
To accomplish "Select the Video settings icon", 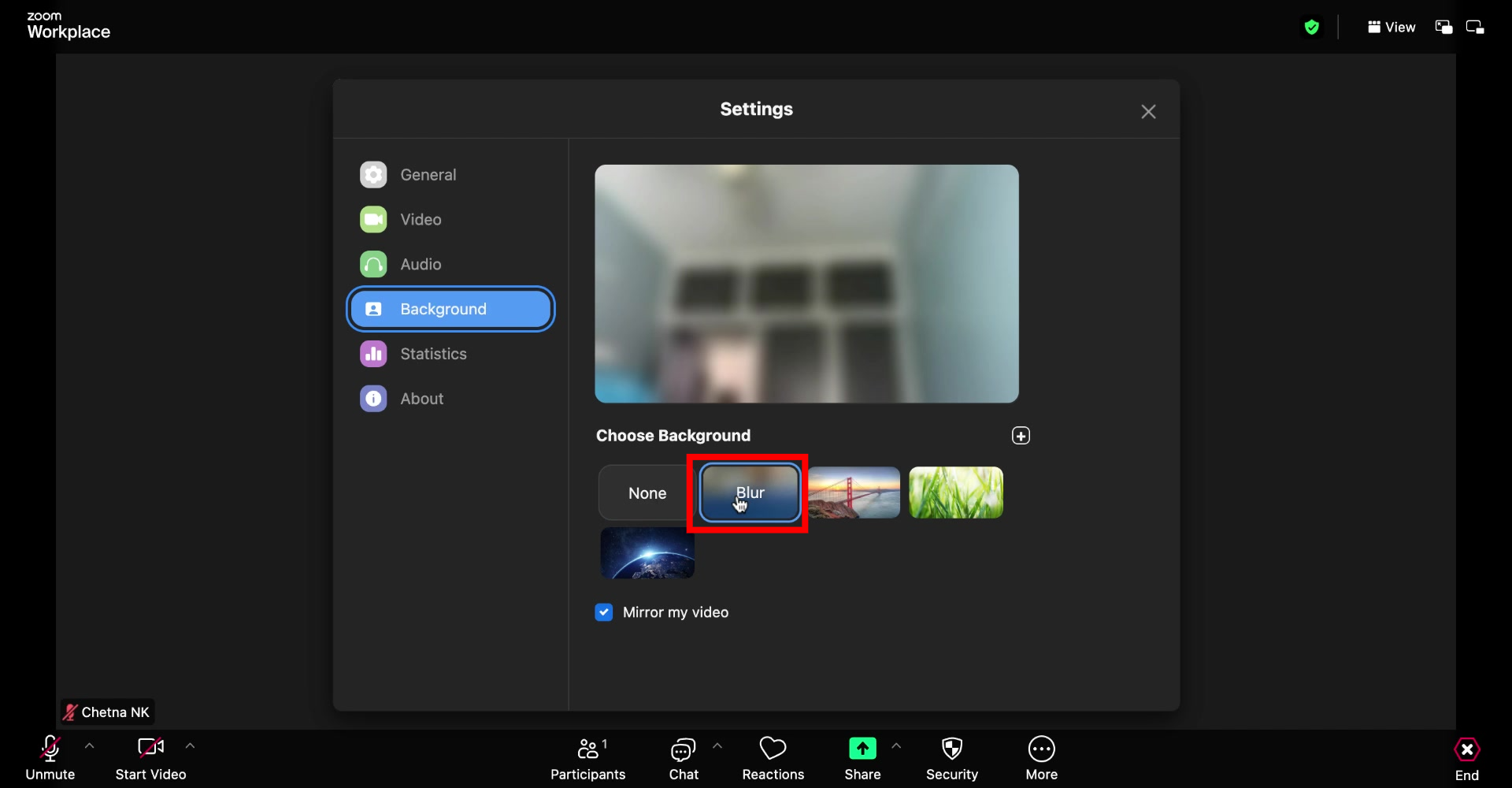I will point(373,219).
